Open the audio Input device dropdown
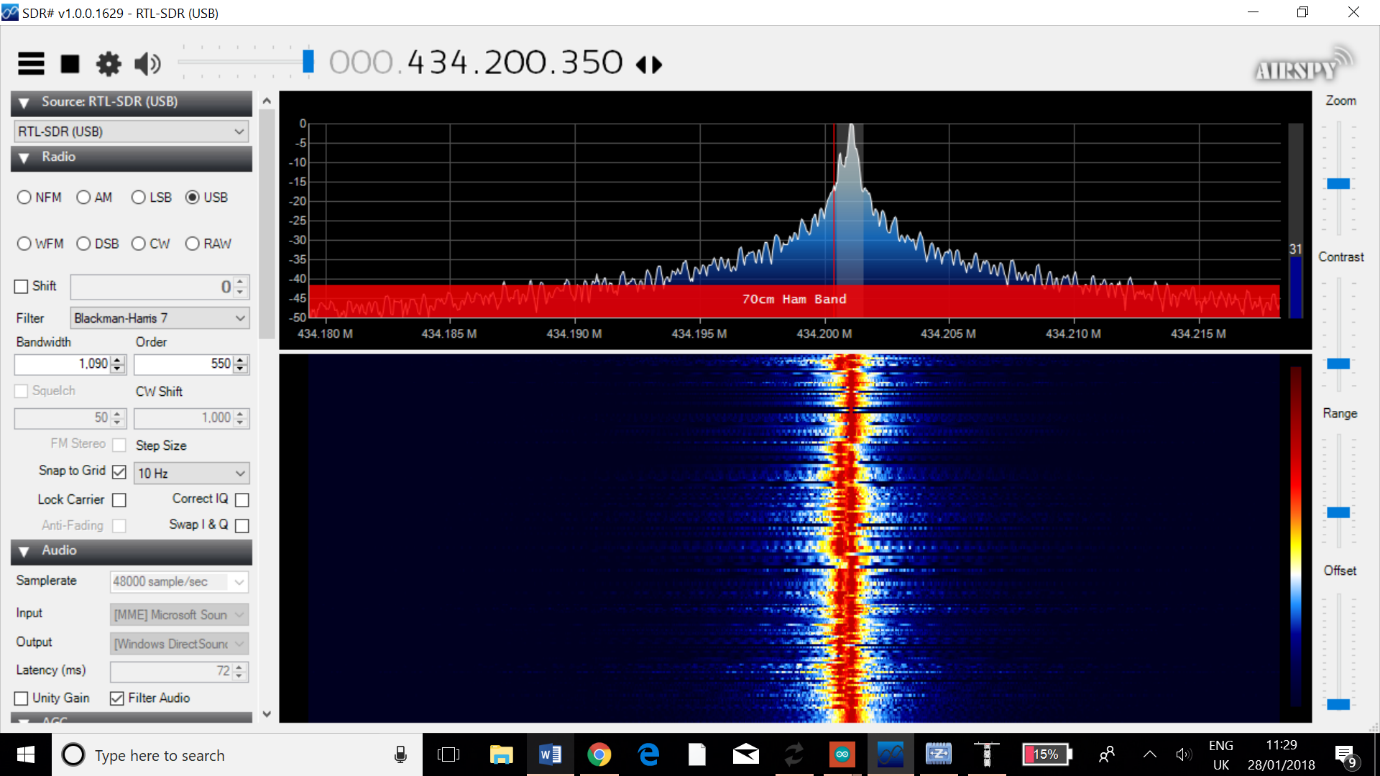The width and height of the screenshot is (1380, 776). pos(179,614)
